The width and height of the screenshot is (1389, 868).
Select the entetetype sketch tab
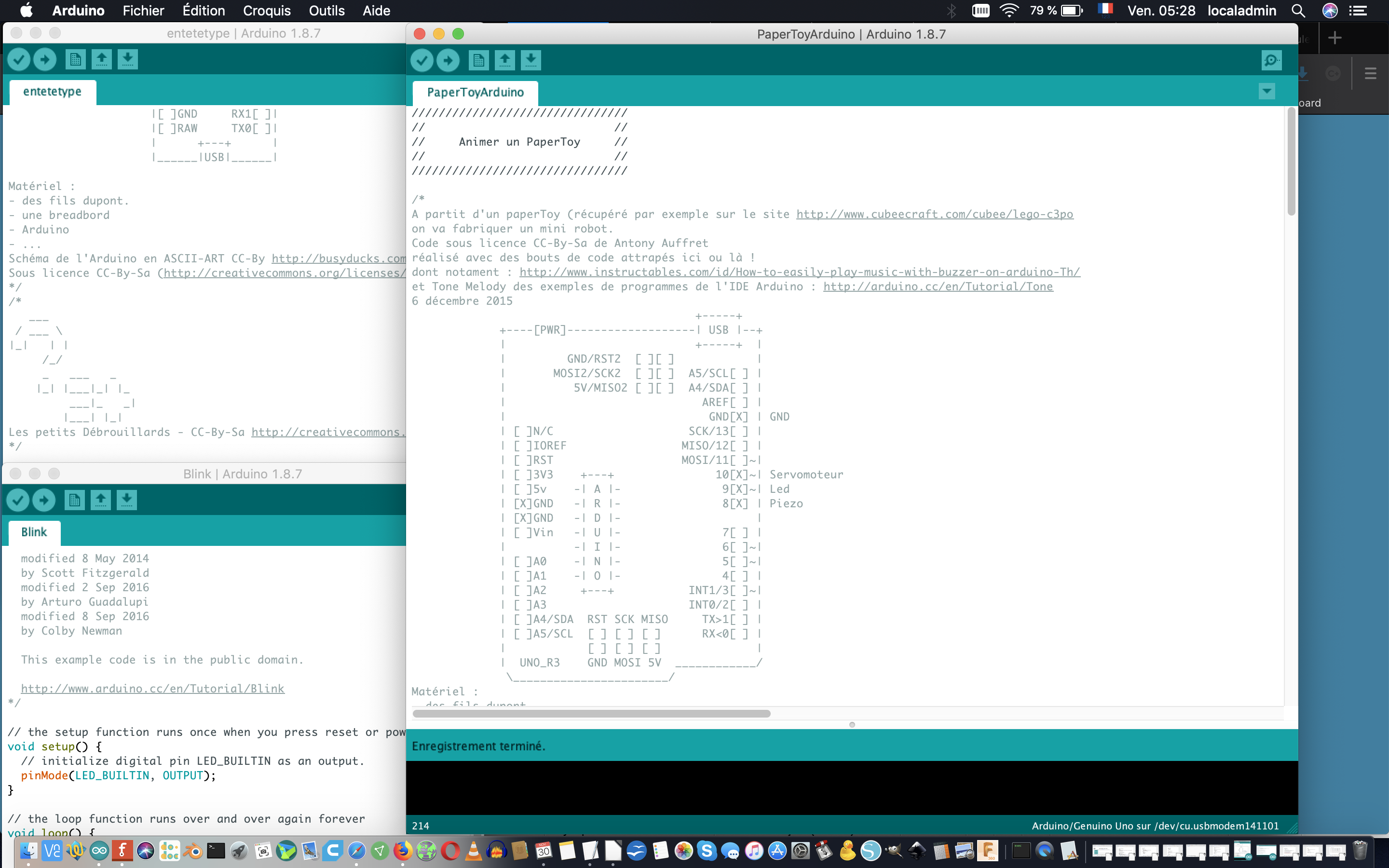pos(52,92)
